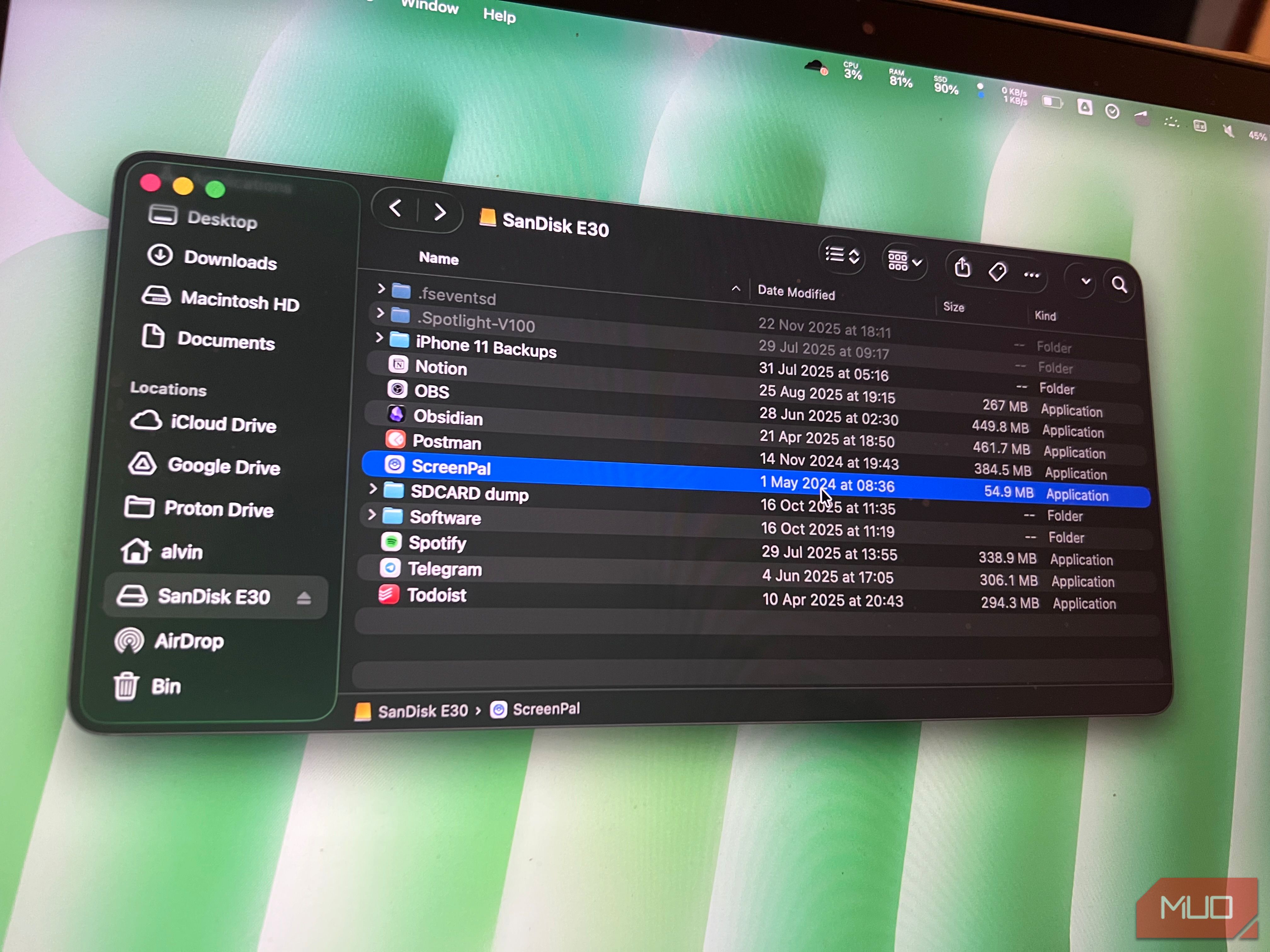The height and width of the screenshot is (952, 1270).
Task: Click the Share toolbar icon
Action: [962, 267]
